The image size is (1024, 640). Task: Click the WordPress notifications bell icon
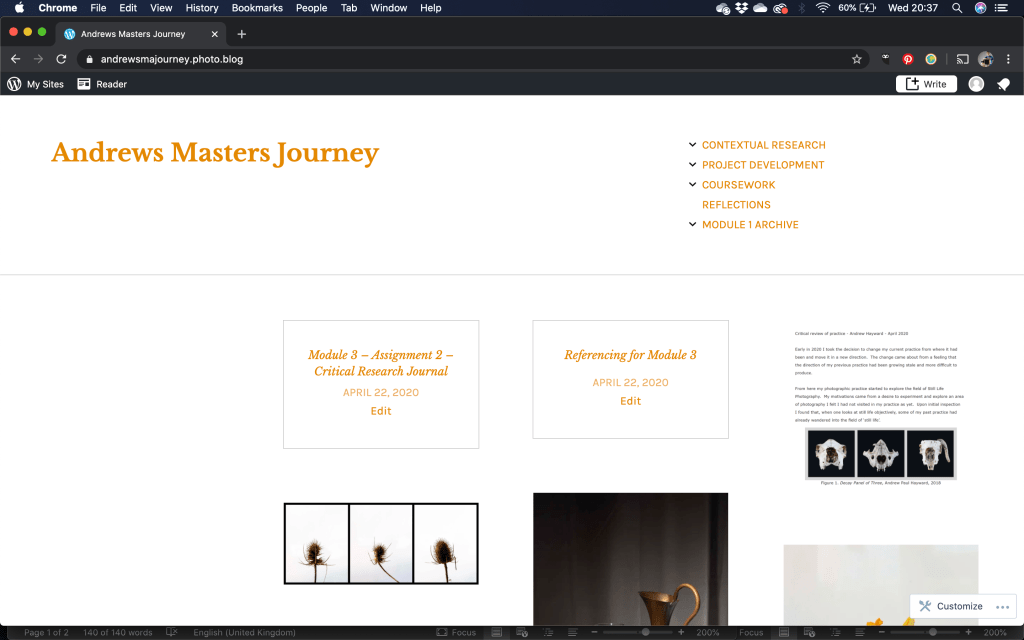(1003, 84)
